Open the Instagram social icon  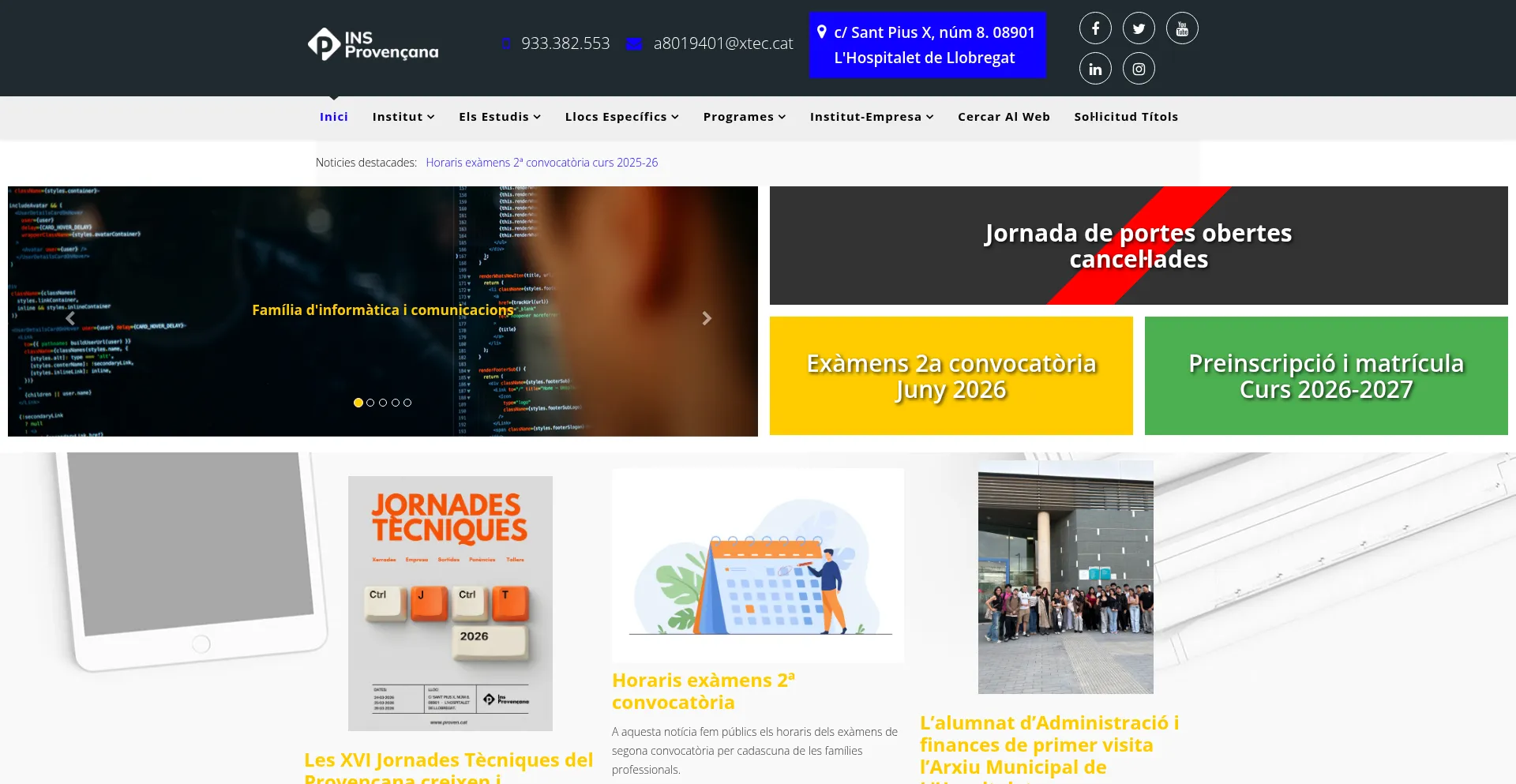coord(1139,69)
